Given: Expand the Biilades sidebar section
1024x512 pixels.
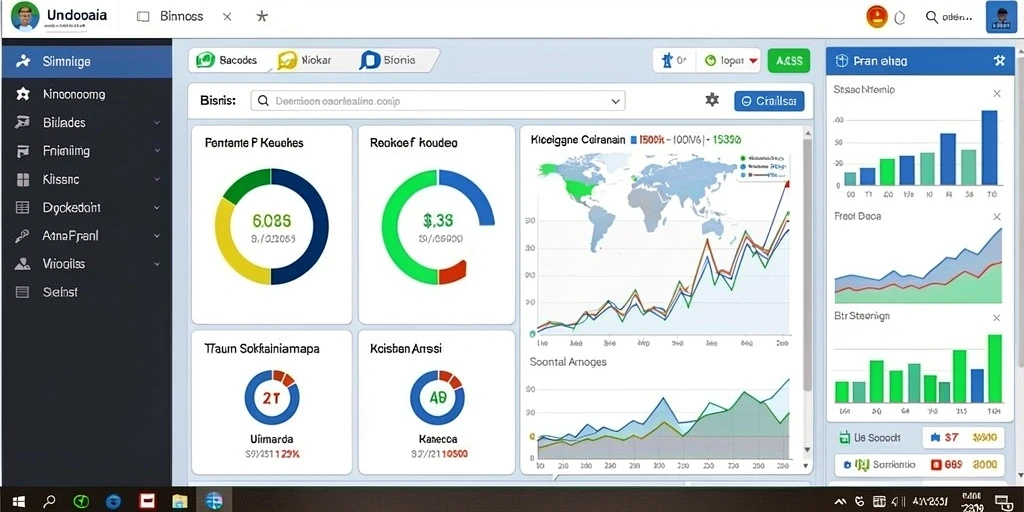Looking at the screenshot, I should tap(157, 122).
